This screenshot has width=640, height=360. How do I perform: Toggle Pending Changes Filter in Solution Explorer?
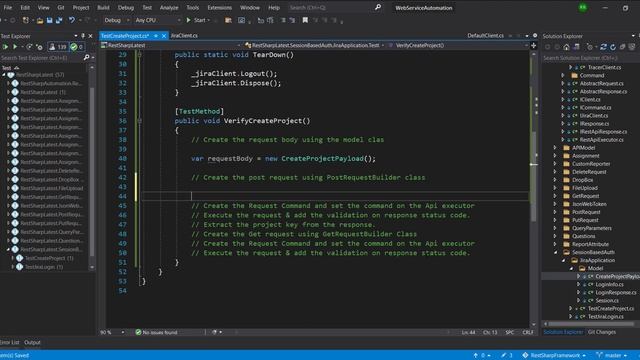click(590, 47)
